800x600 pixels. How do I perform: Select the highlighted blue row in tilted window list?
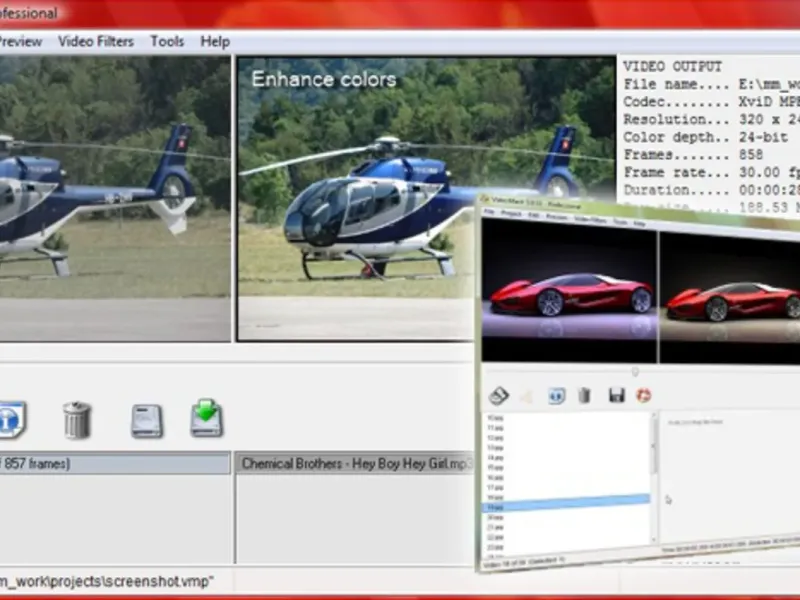[x=566, y=503]
